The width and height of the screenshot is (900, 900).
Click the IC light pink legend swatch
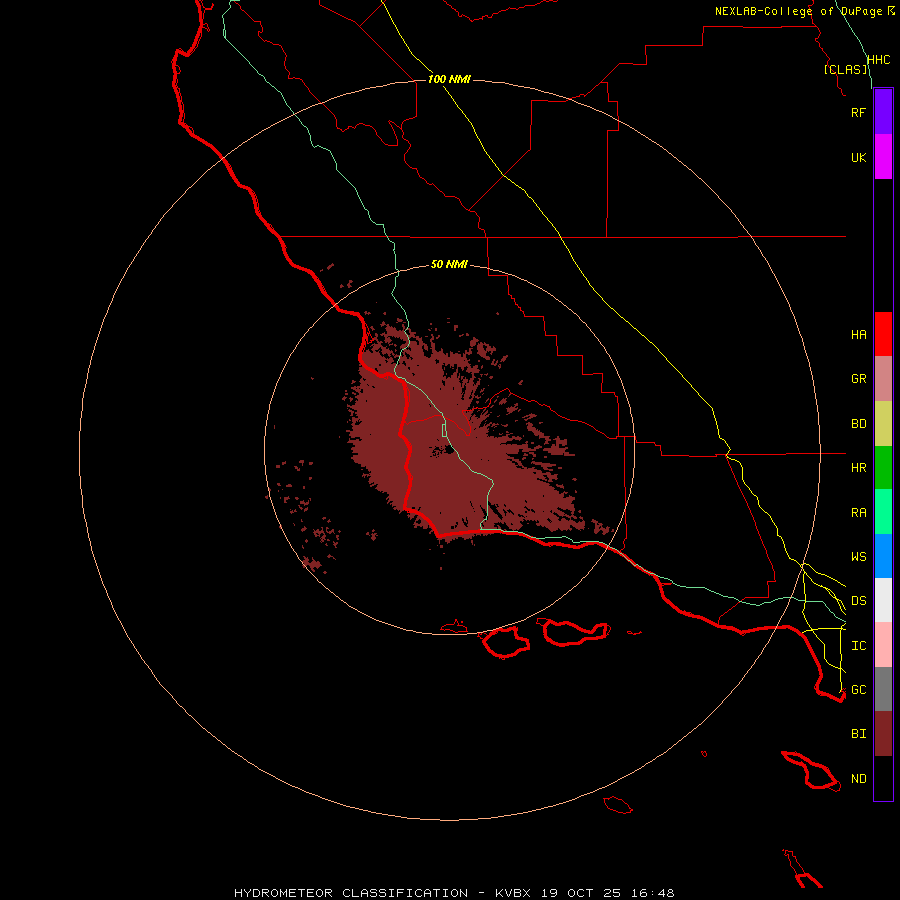click(883, 645)
